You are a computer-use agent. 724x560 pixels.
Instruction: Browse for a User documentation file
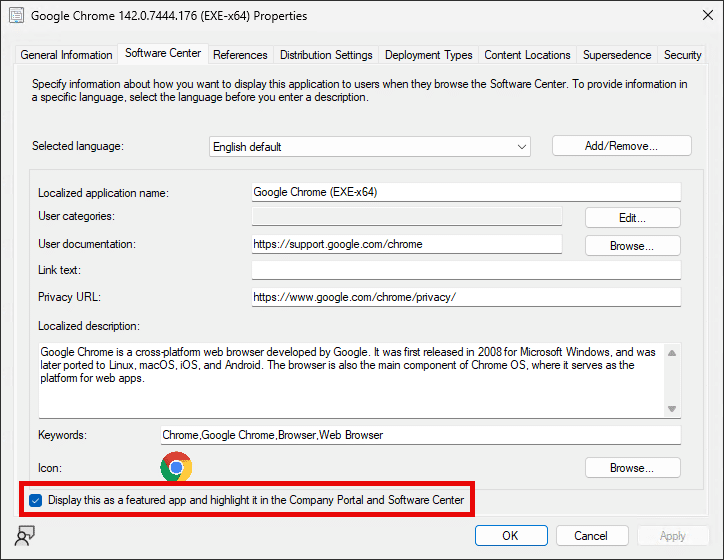632,245
